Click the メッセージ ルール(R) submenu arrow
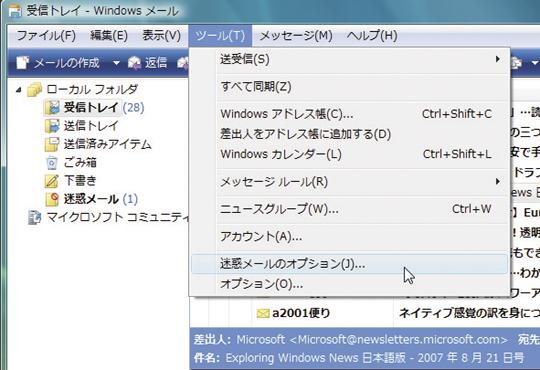Screen dimensions: 540x370 pos(498,181)
